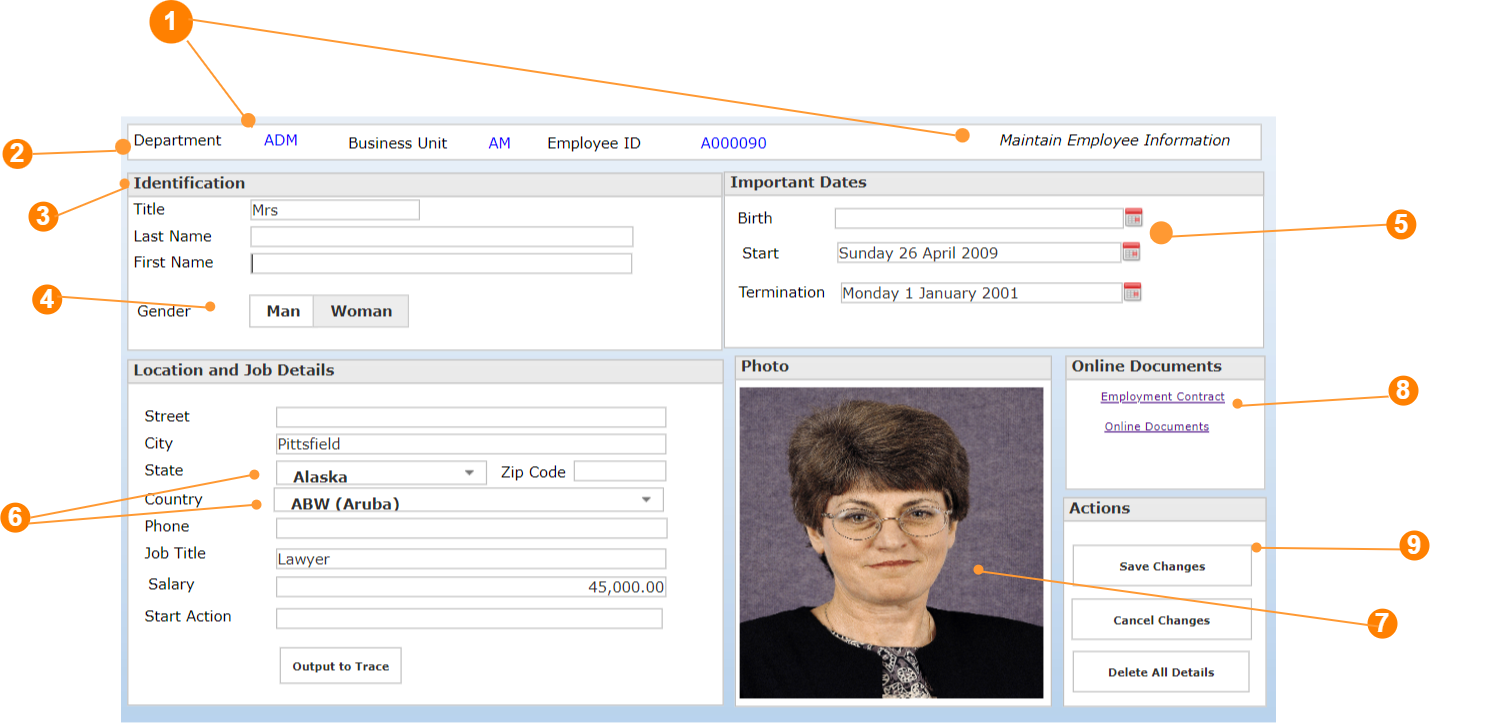Open the Employment Contract link
Image resolution: width=1507 pixels, height=723 pixels.
1162,397
